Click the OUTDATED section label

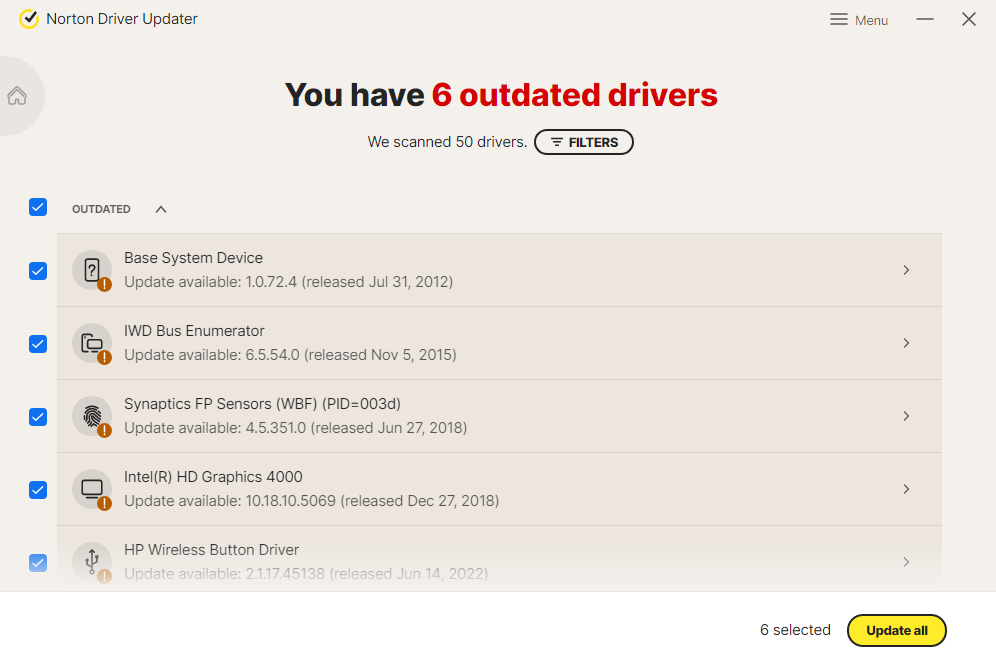(101, 209)
